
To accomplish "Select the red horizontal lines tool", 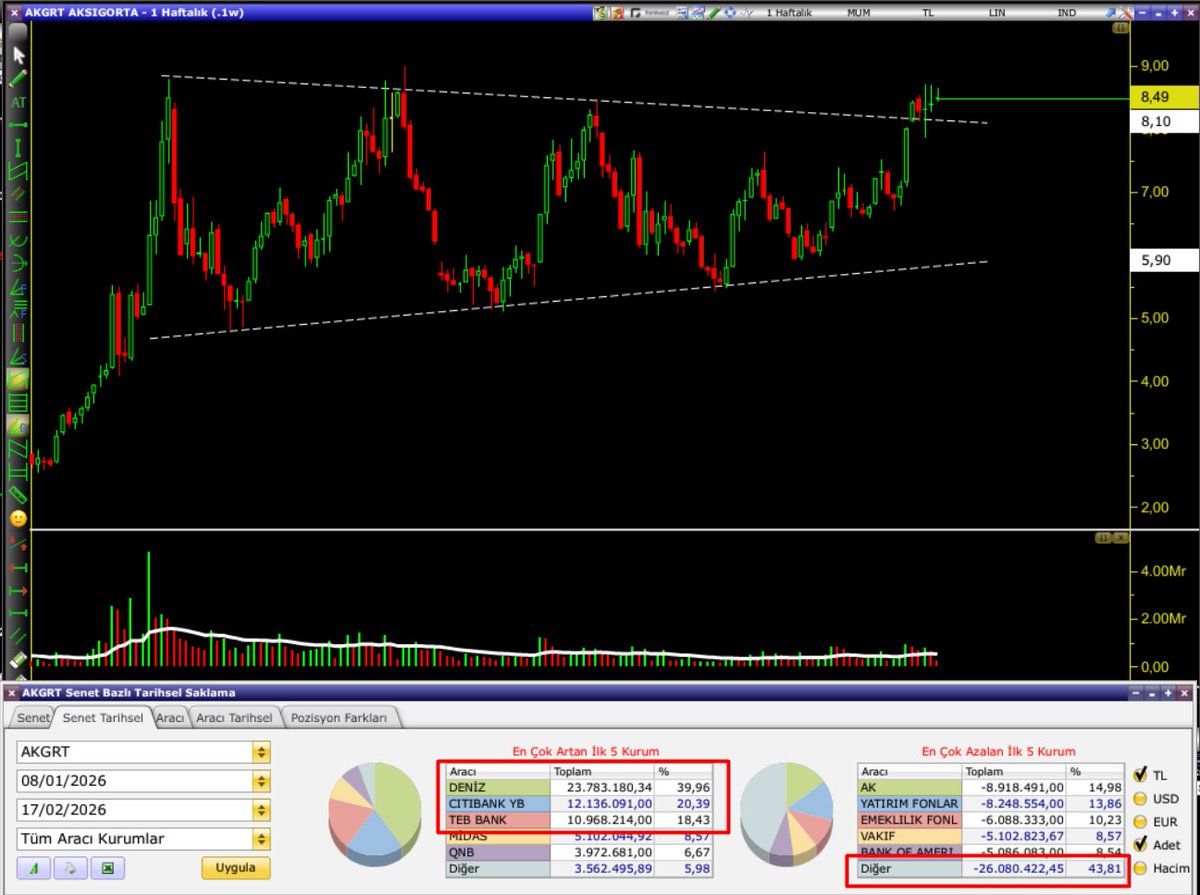I will pos(19,215).
